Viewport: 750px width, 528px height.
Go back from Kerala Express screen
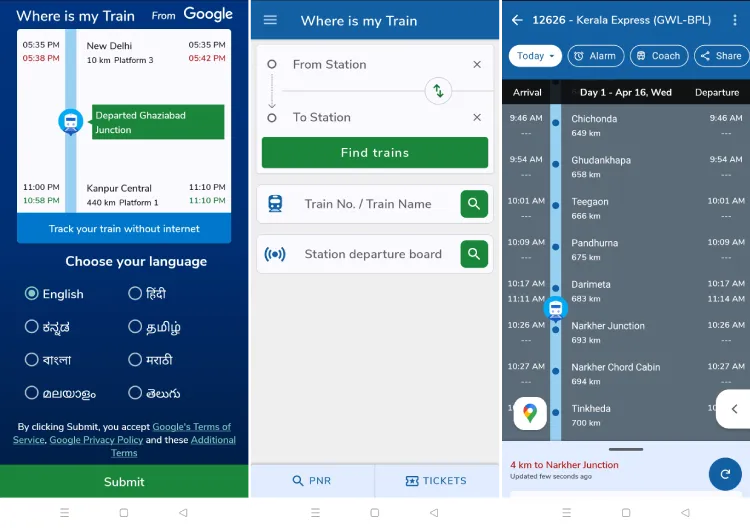click(517, 20)
